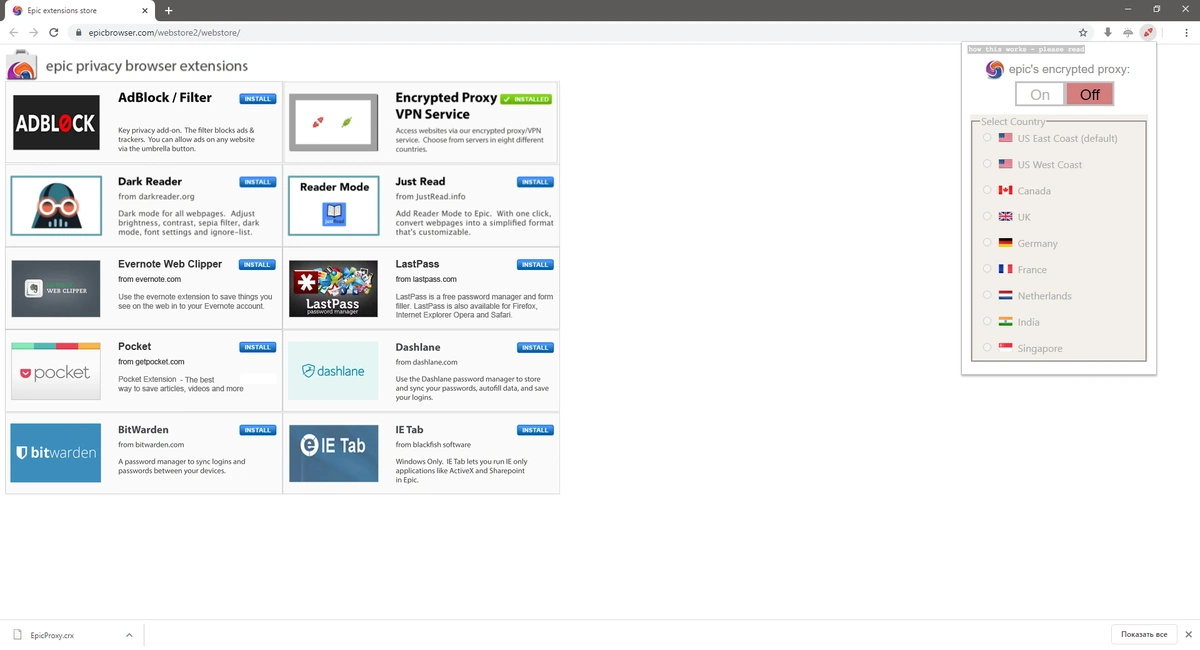The image size is (1200, 650).
Task: Select Netherlands radio button
Action: coord(988,295)
